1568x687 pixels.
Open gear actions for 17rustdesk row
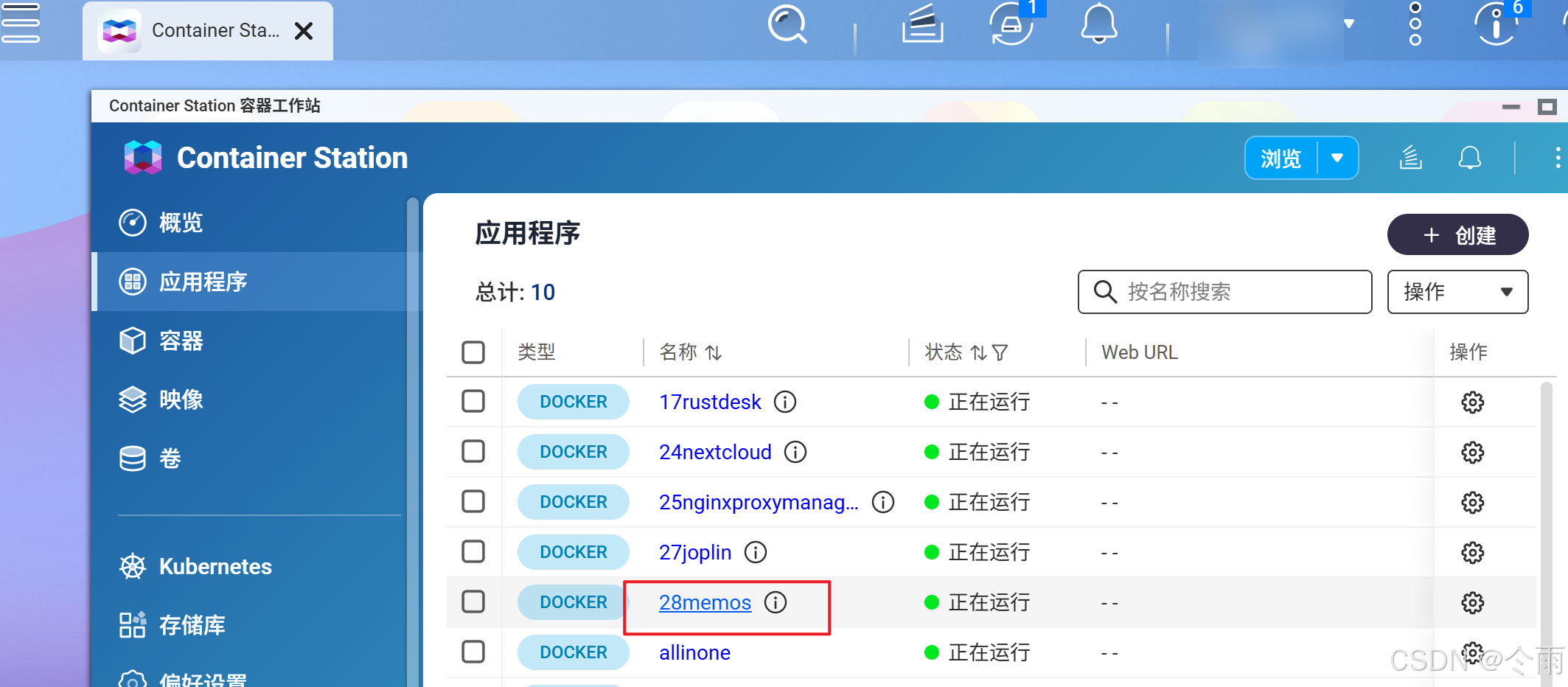pos(1472,402)
